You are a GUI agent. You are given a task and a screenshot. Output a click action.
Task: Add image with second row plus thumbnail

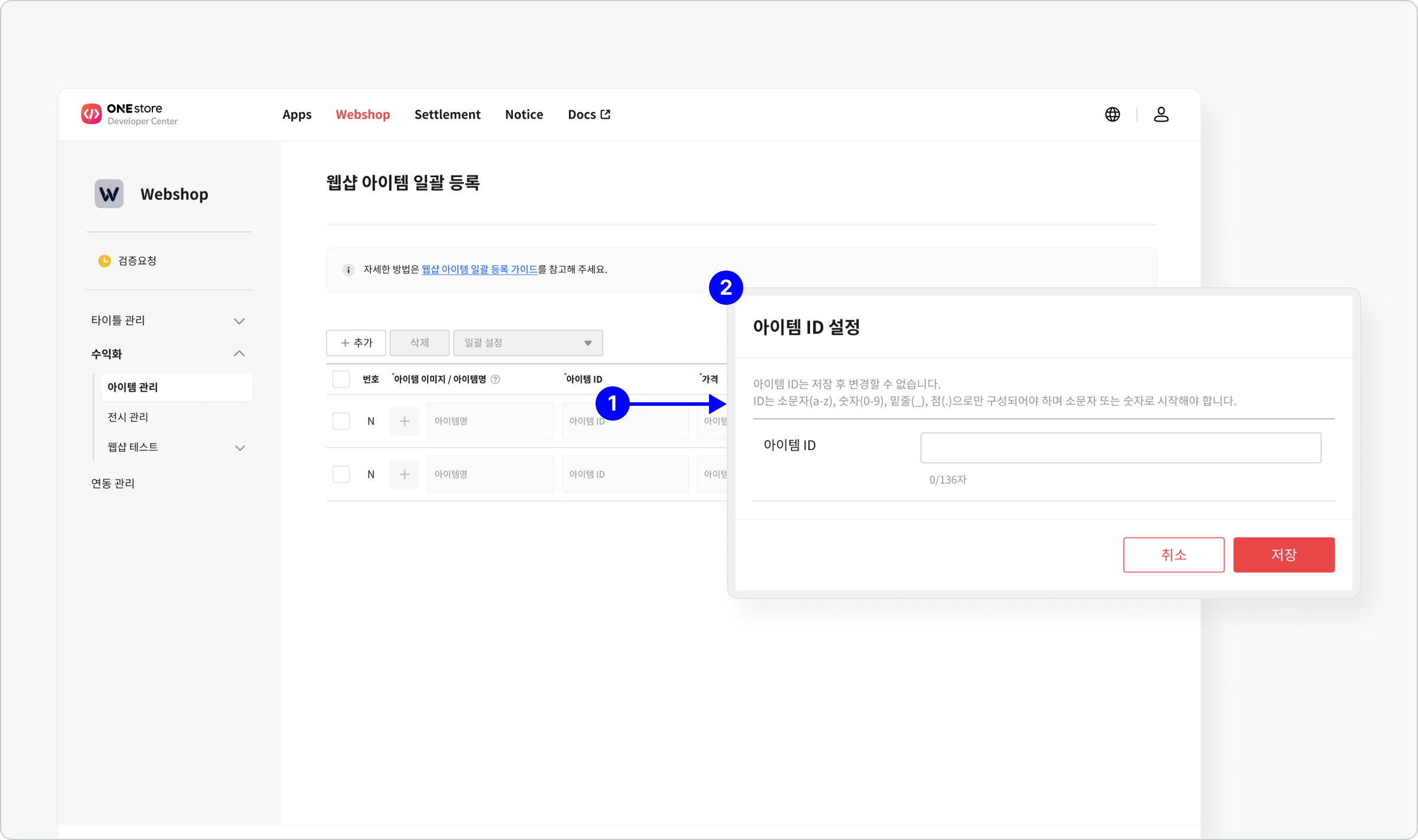pyautogui.click(x=404, y=474)
